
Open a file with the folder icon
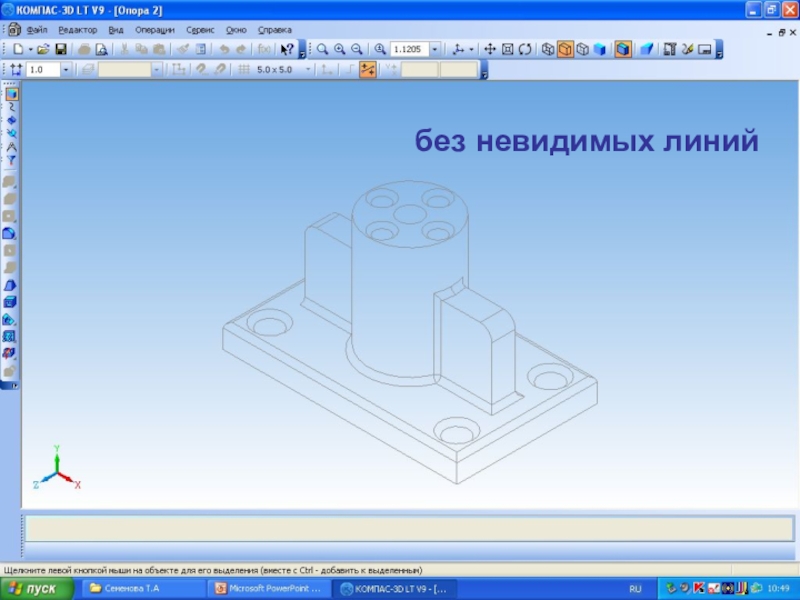[43, 49]
